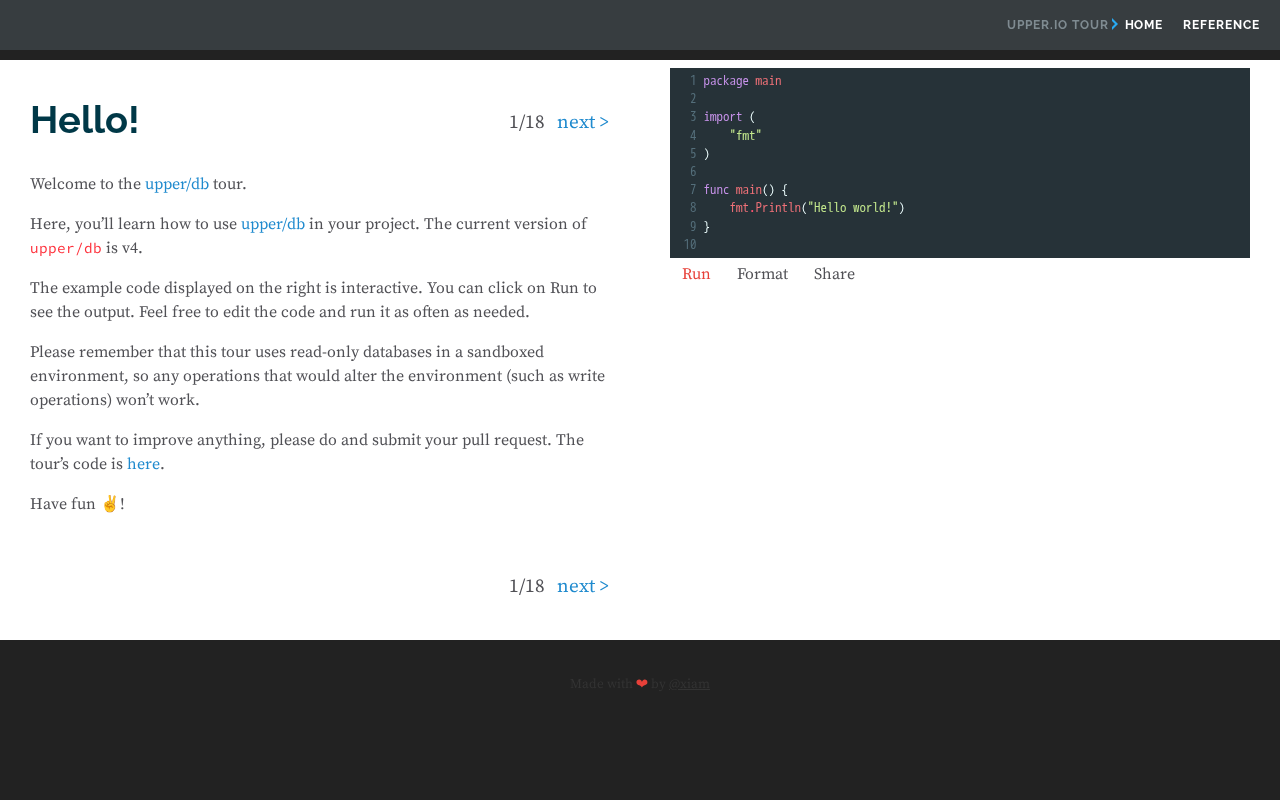1280x800 pixels.
Task: Click the Hello! page heading
Action: [x=84, y=120]
